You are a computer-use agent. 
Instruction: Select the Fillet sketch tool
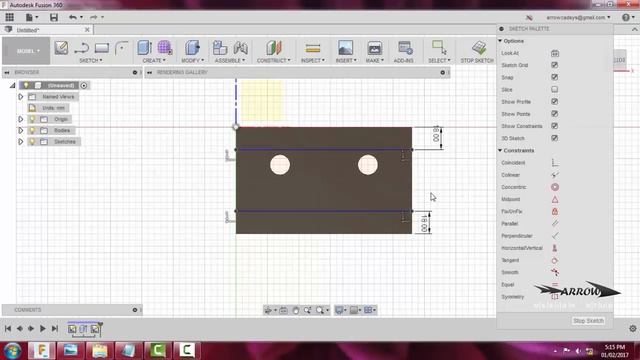click(122, 48)
